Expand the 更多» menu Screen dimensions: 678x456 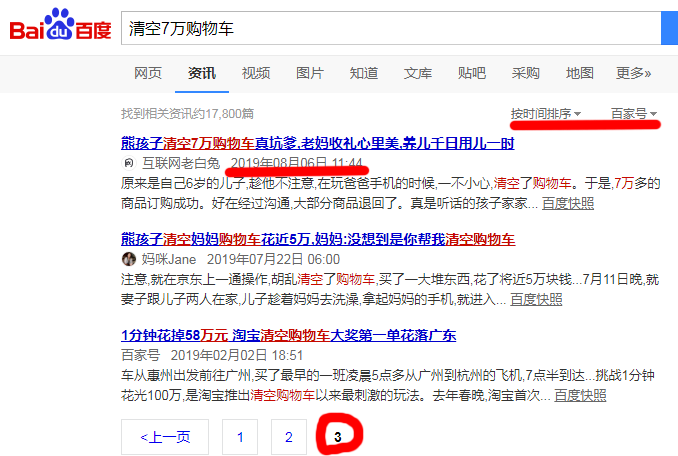633,73
